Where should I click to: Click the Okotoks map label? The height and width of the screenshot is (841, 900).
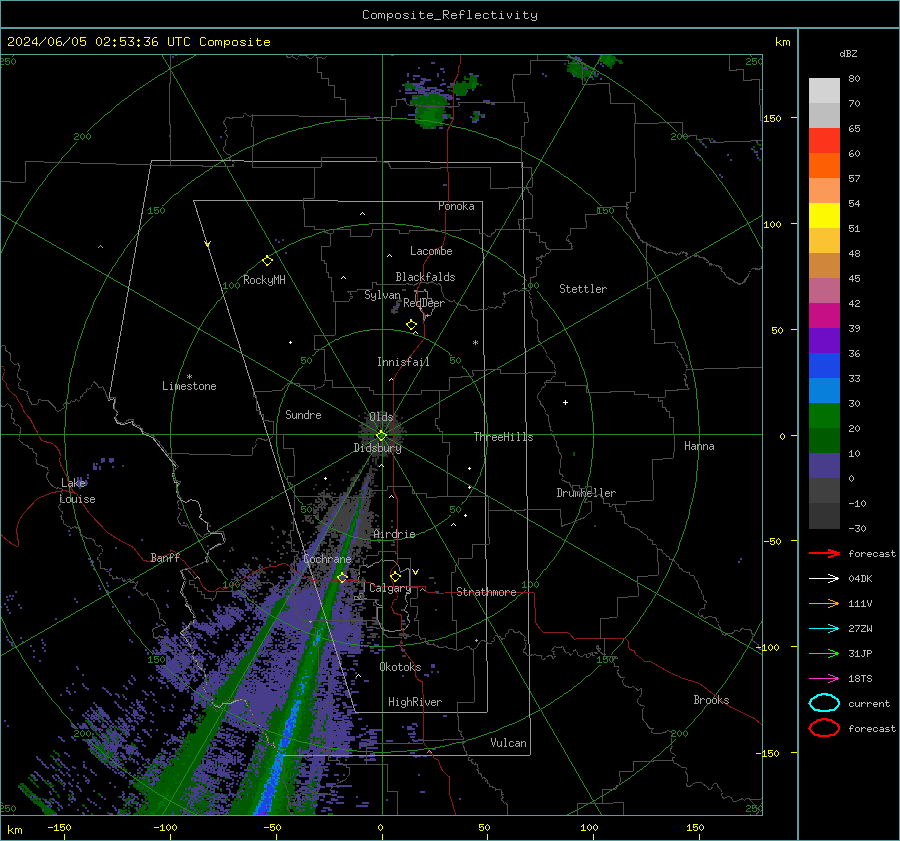coord(400,667)
